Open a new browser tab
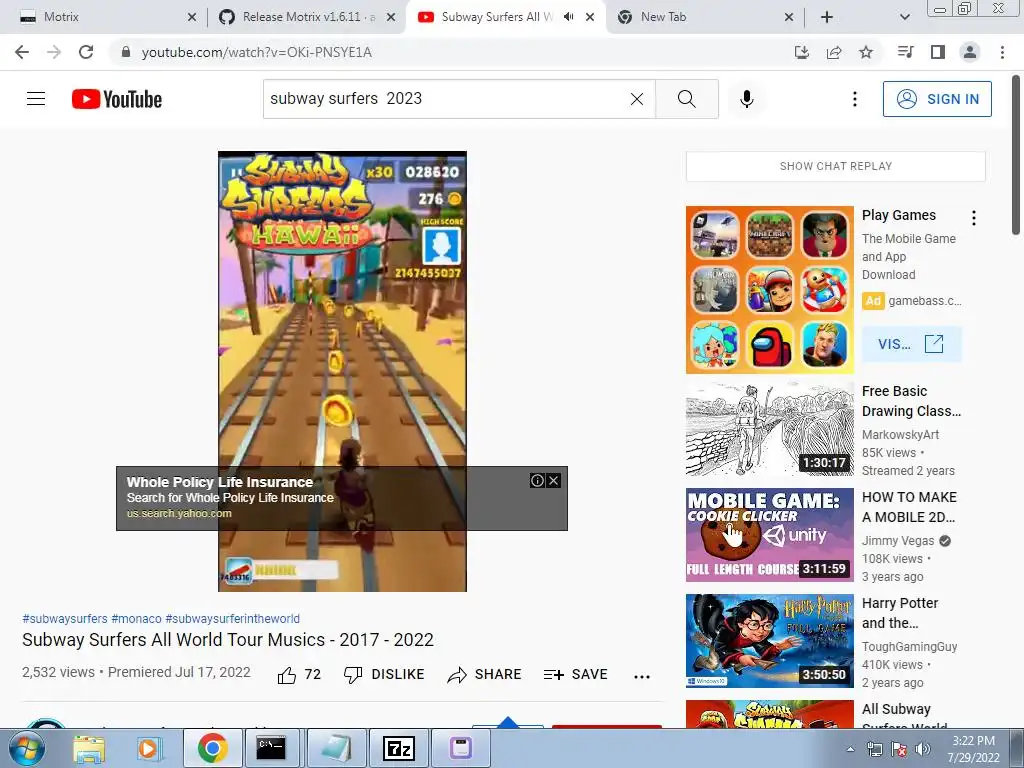Viewport: 1024px width, 768px height. 827,17
